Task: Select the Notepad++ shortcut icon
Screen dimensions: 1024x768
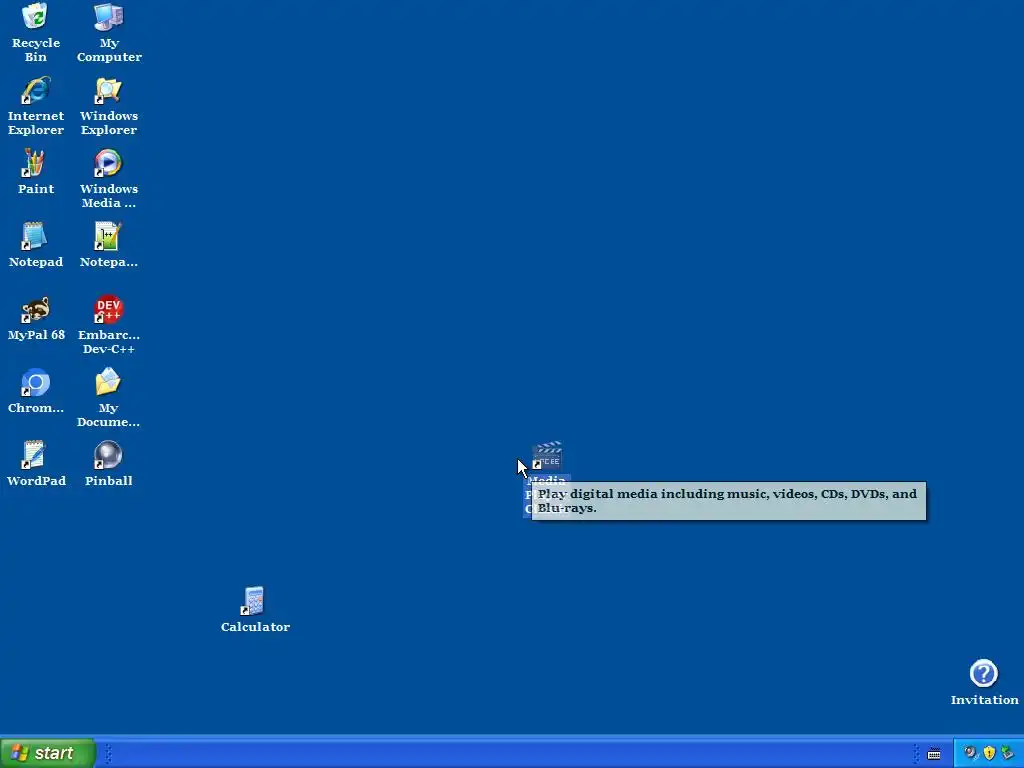Action: [108, 236]
